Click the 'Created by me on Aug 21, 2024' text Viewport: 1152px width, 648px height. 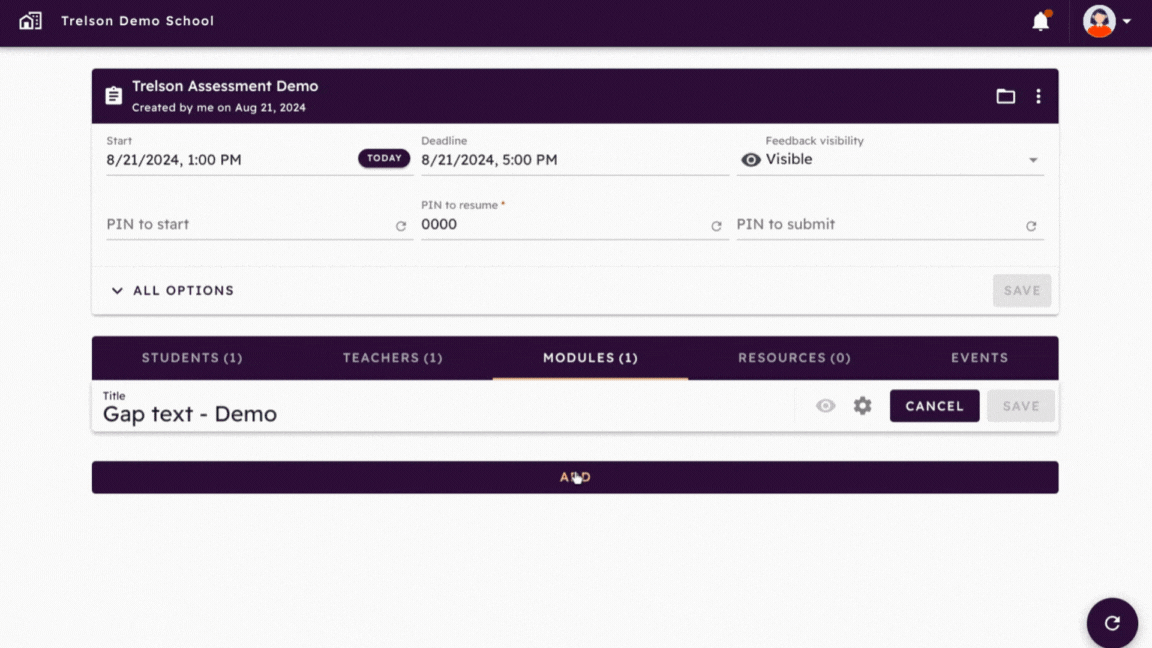219,107
